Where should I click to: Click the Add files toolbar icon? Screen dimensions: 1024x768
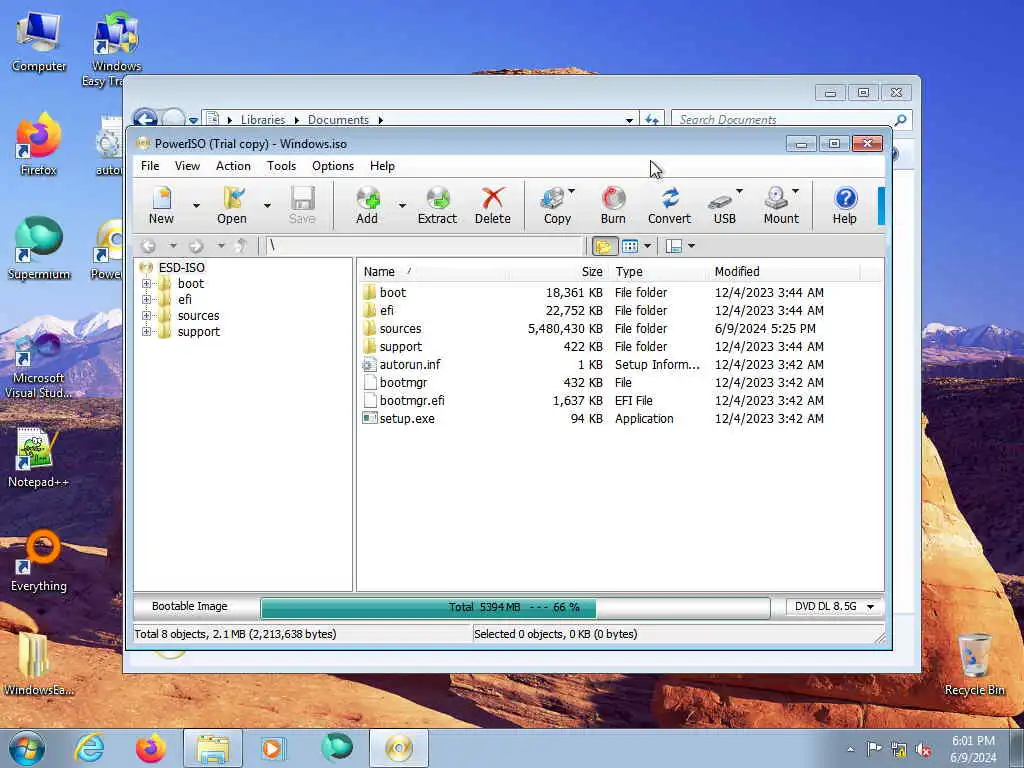tap(367, 206)
